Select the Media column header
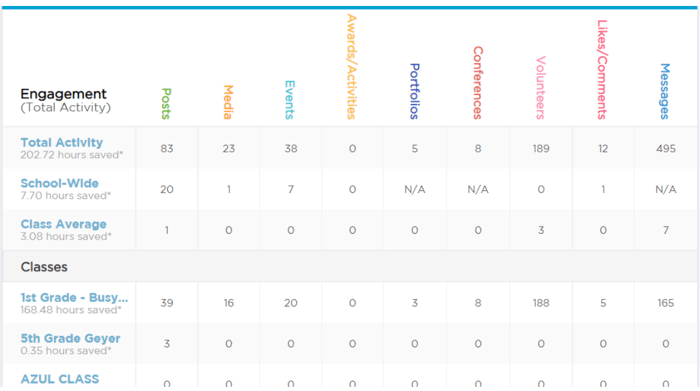Image resolution: width=700 pixels, height=391 pixels. [228, 102]
